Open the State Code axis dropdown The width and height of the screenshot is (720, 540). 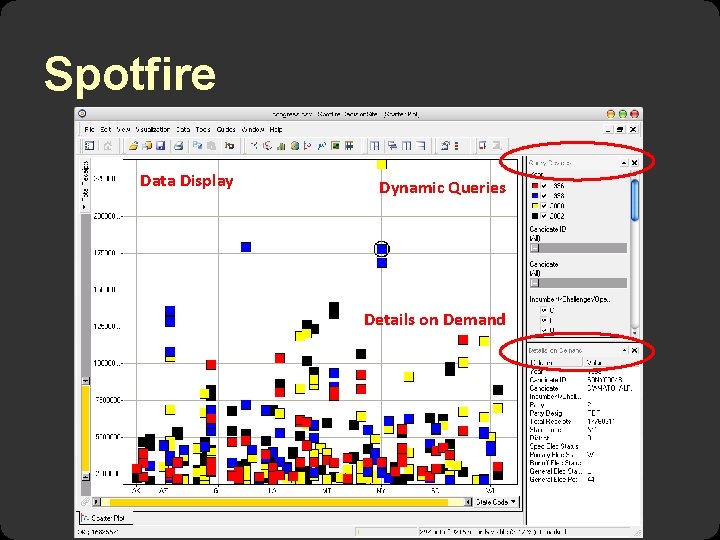click(496, 502)
